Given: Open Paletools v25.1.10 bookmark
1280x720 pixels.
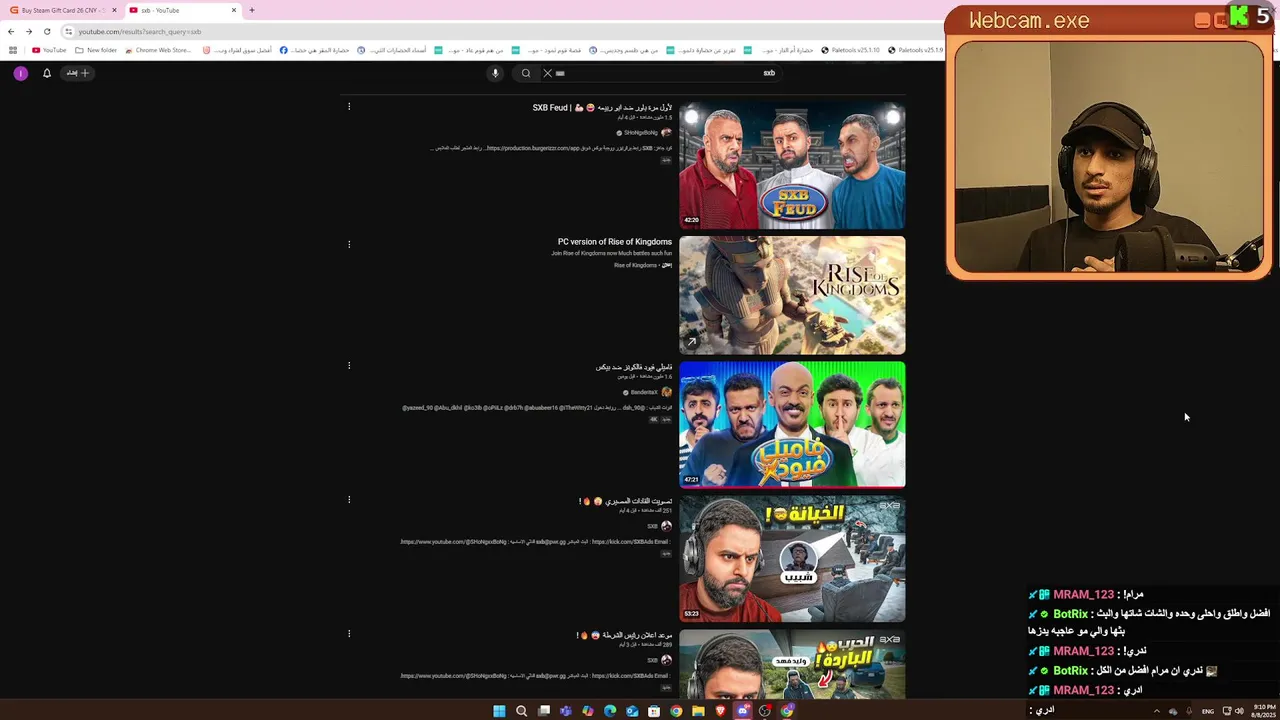Looking at the screenshot, I should [x=850, y=50].
